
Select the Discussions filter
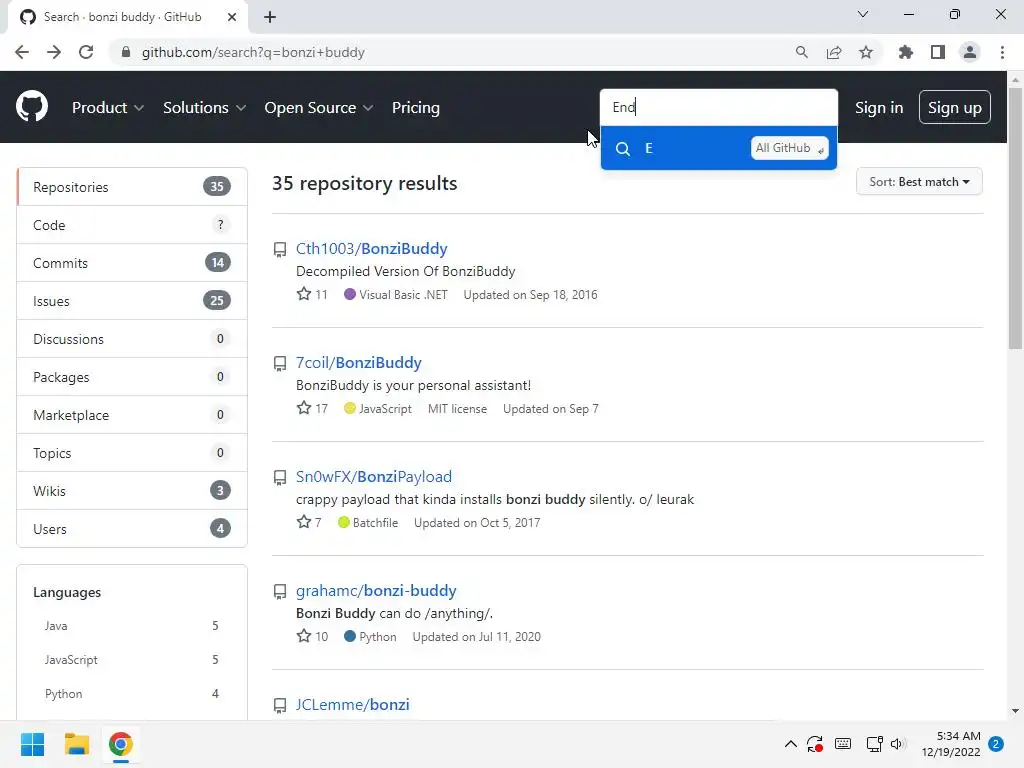tap(132, 339)
